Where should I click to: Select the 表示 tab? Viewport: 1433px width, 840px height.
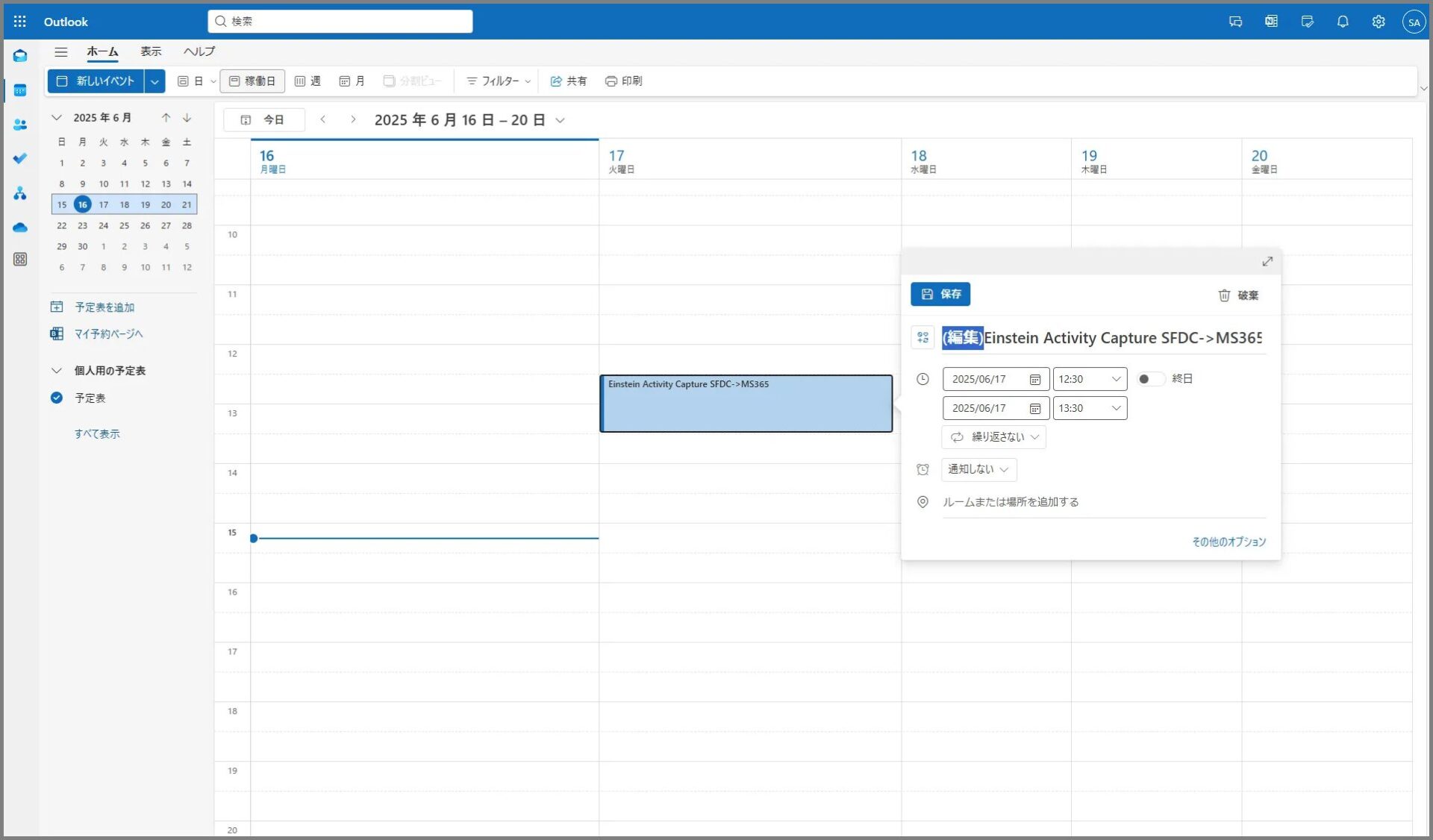tap(151, 51)
